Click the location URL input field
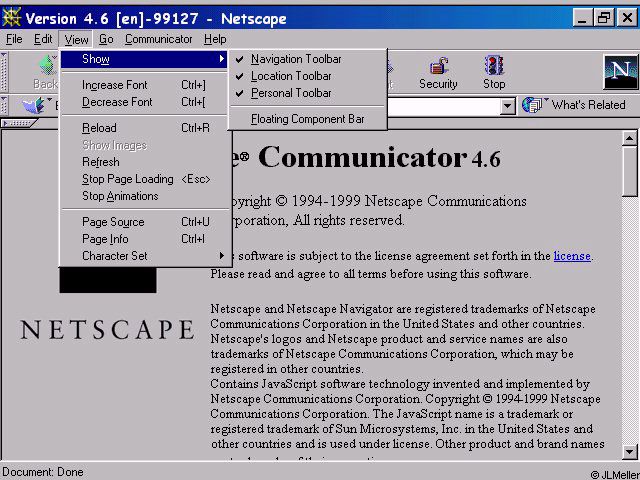The image size is (640, 480). click(x=443, y=106)
